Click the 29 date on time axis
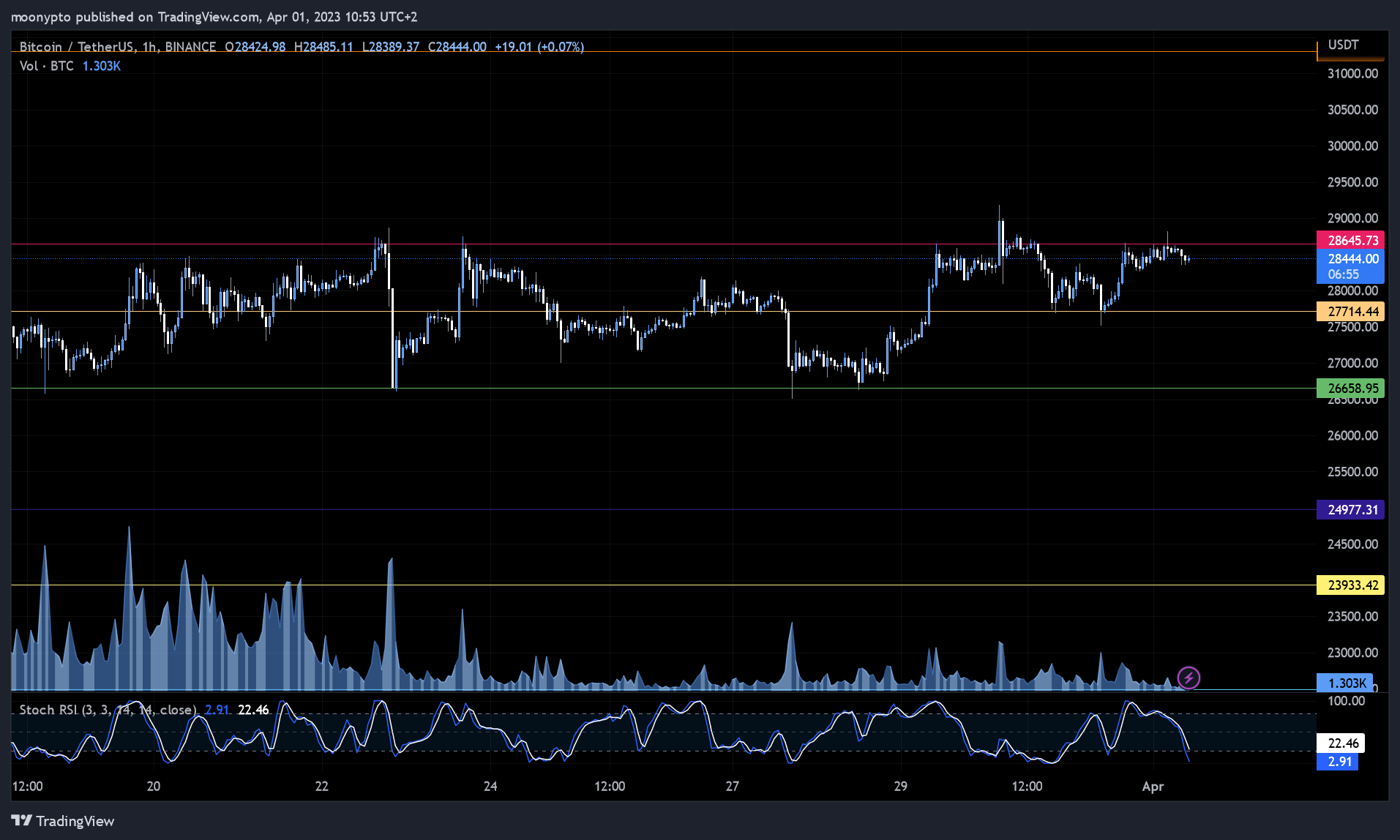The height and width of the screenshot is (840, 1400). pyautogui.click(x=901, y=786)
